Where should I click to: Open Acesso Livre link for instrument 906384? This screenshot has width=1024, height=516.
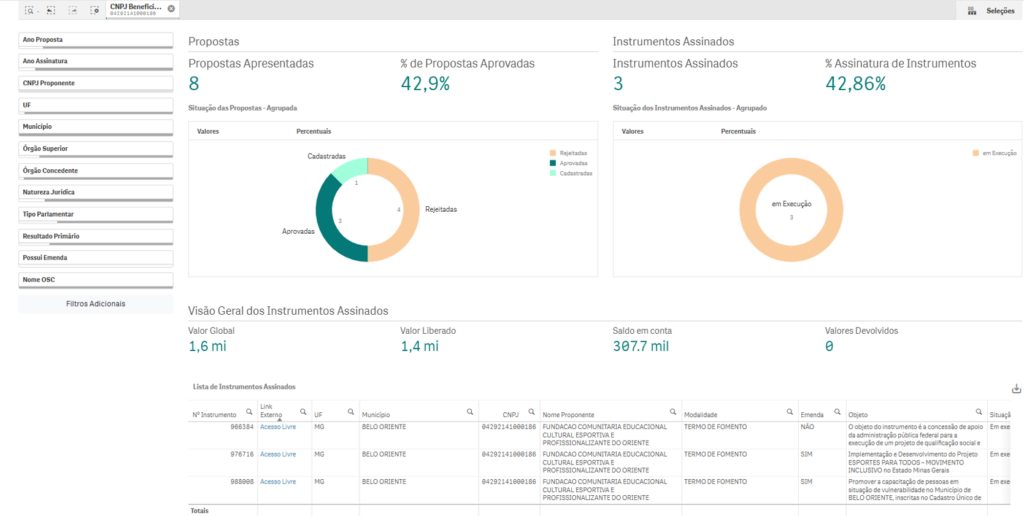[278, 427]
